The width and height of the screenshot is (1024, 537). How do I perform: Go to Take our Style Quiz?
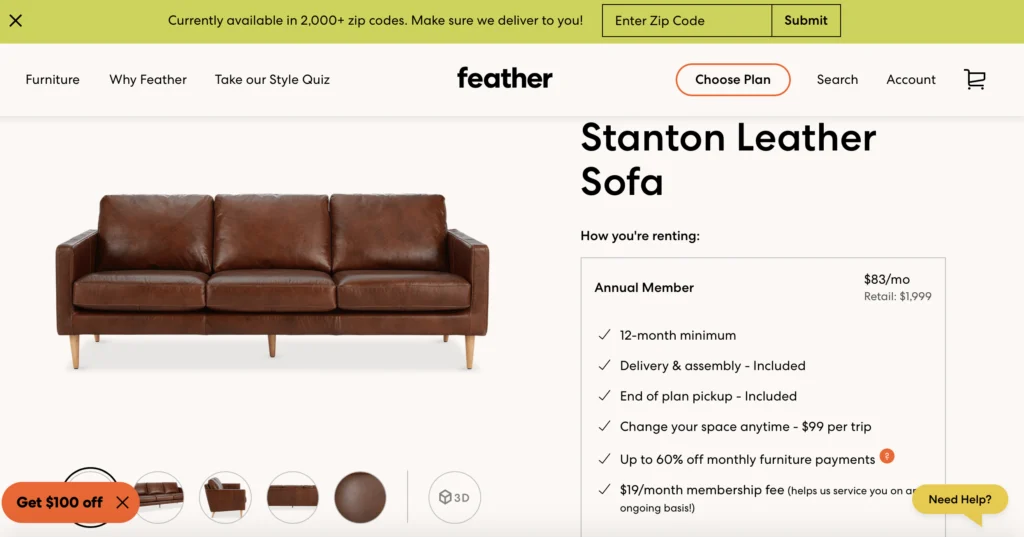pos(272,80)
